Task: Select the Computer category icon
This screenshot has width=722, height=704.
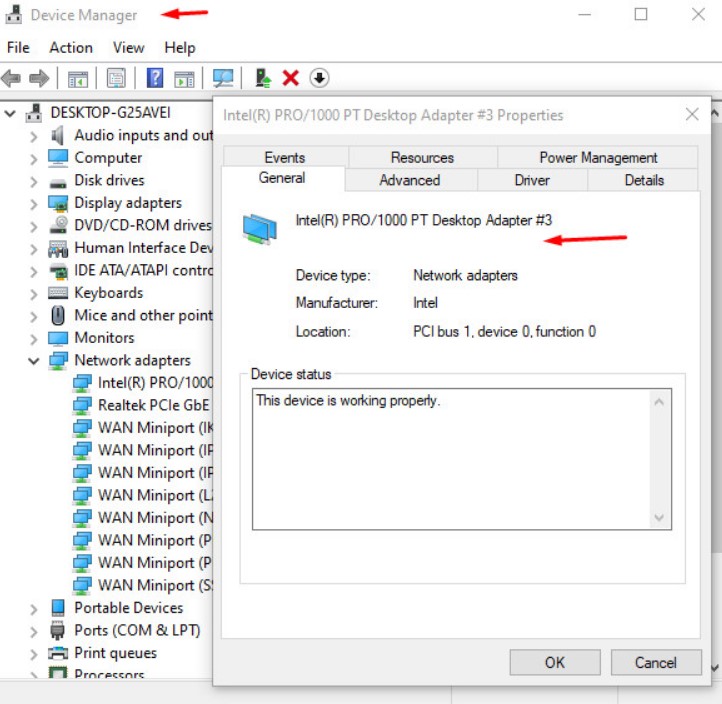Action: coord(58,157)
